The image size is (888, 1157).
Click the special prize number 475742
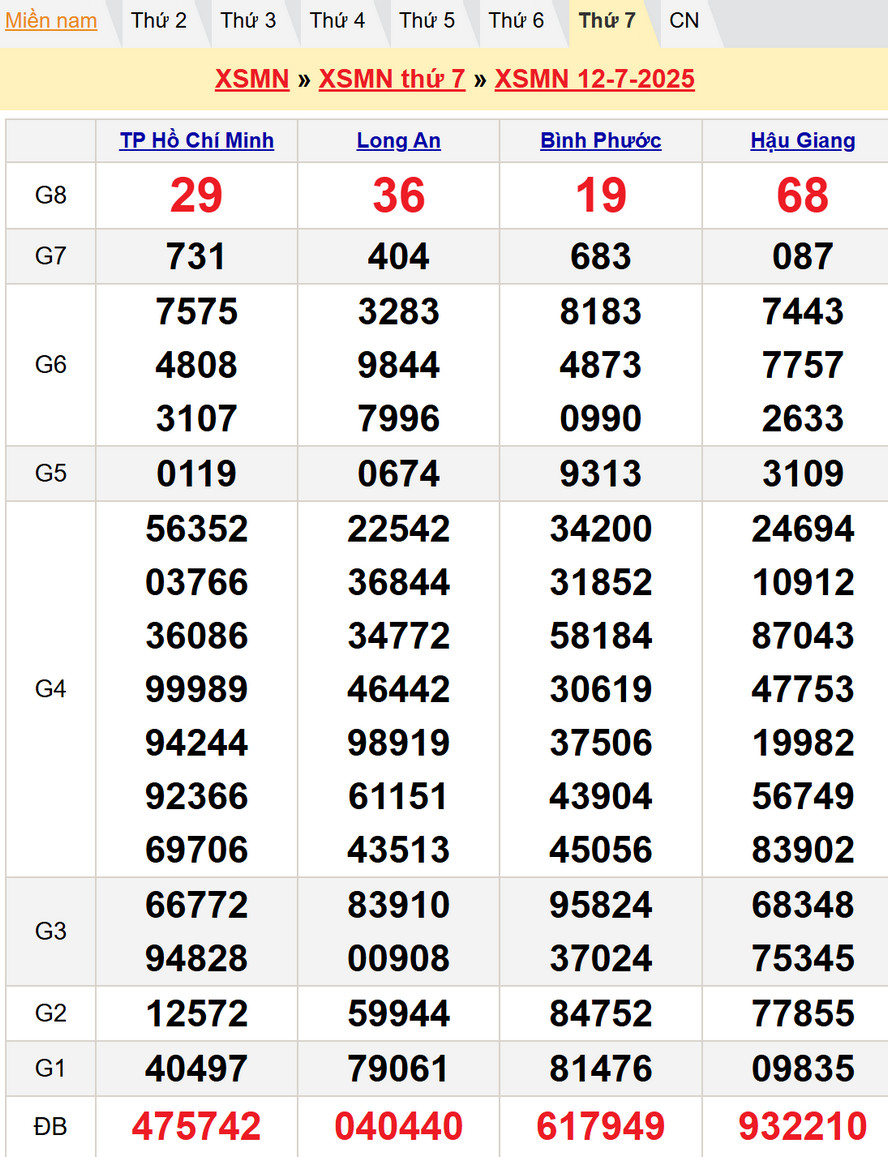click(196, 1127)
